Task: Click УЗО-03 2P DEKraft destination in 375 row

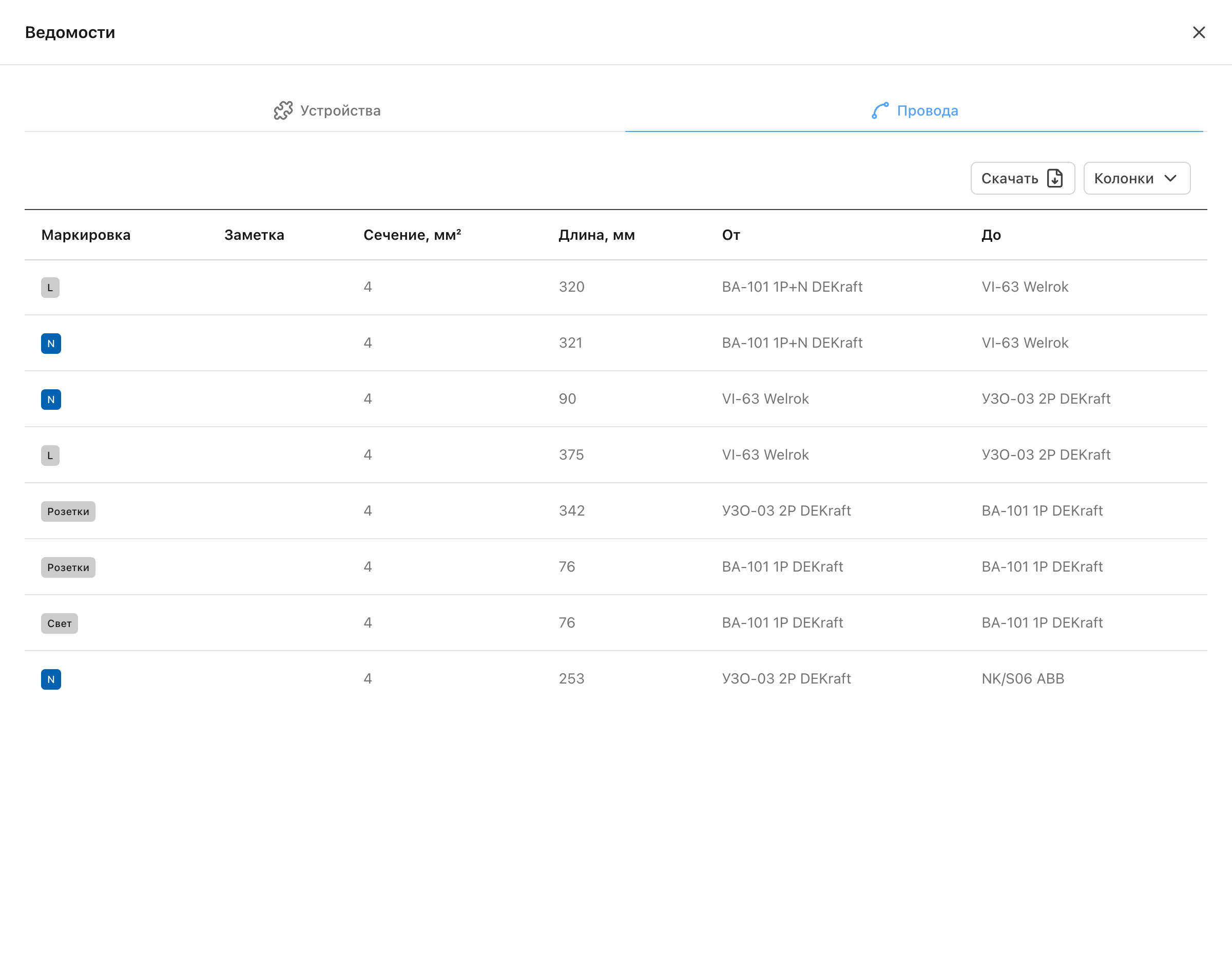Action: (x=1046, y=455)
